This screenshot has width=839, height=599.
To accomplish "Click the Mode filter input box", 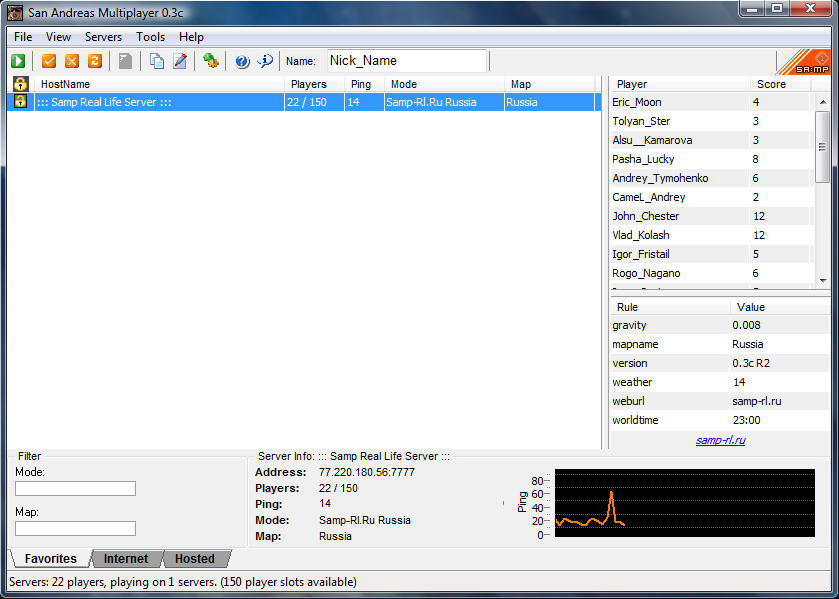I will tap(75, 488).
